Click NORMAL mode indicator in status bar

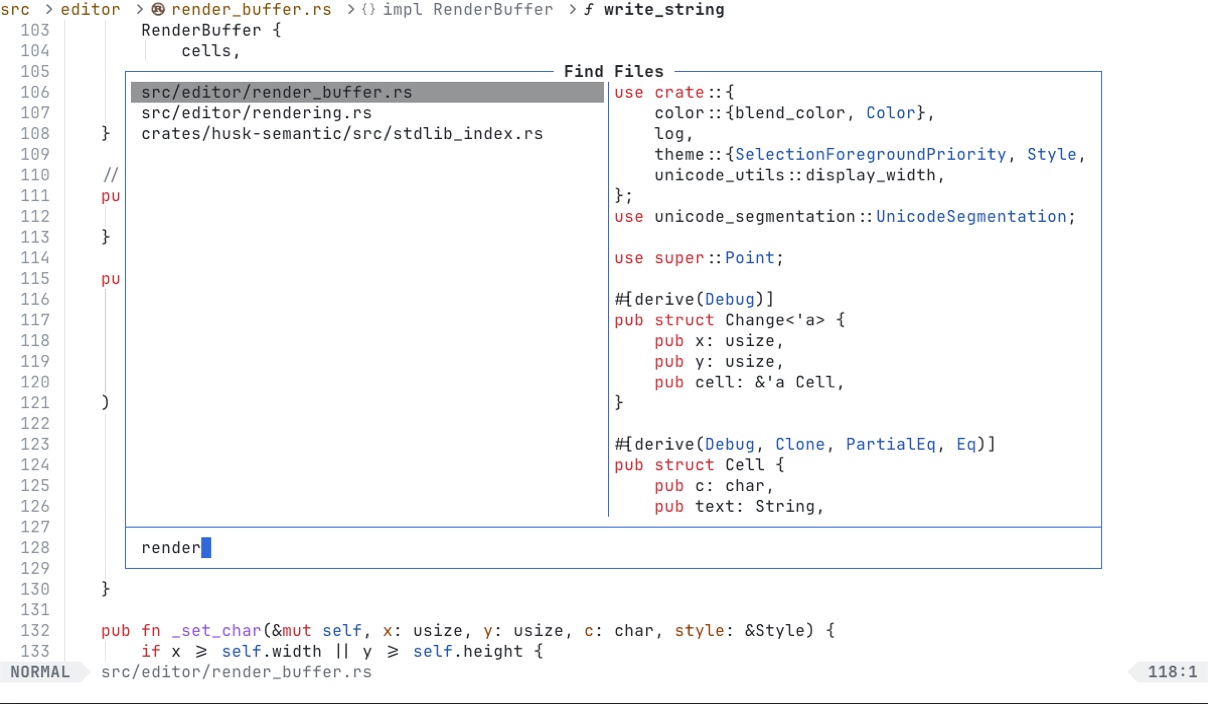pyautogui.click(x=40, y=672)
